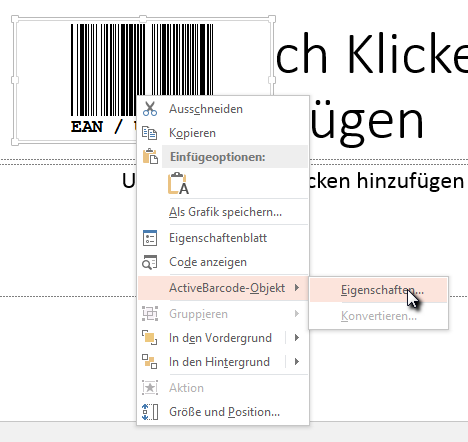468x442 pixels.
Task: Expand the ActiveBarcode-Objekt submenu arrow
Action: (297, 288)
